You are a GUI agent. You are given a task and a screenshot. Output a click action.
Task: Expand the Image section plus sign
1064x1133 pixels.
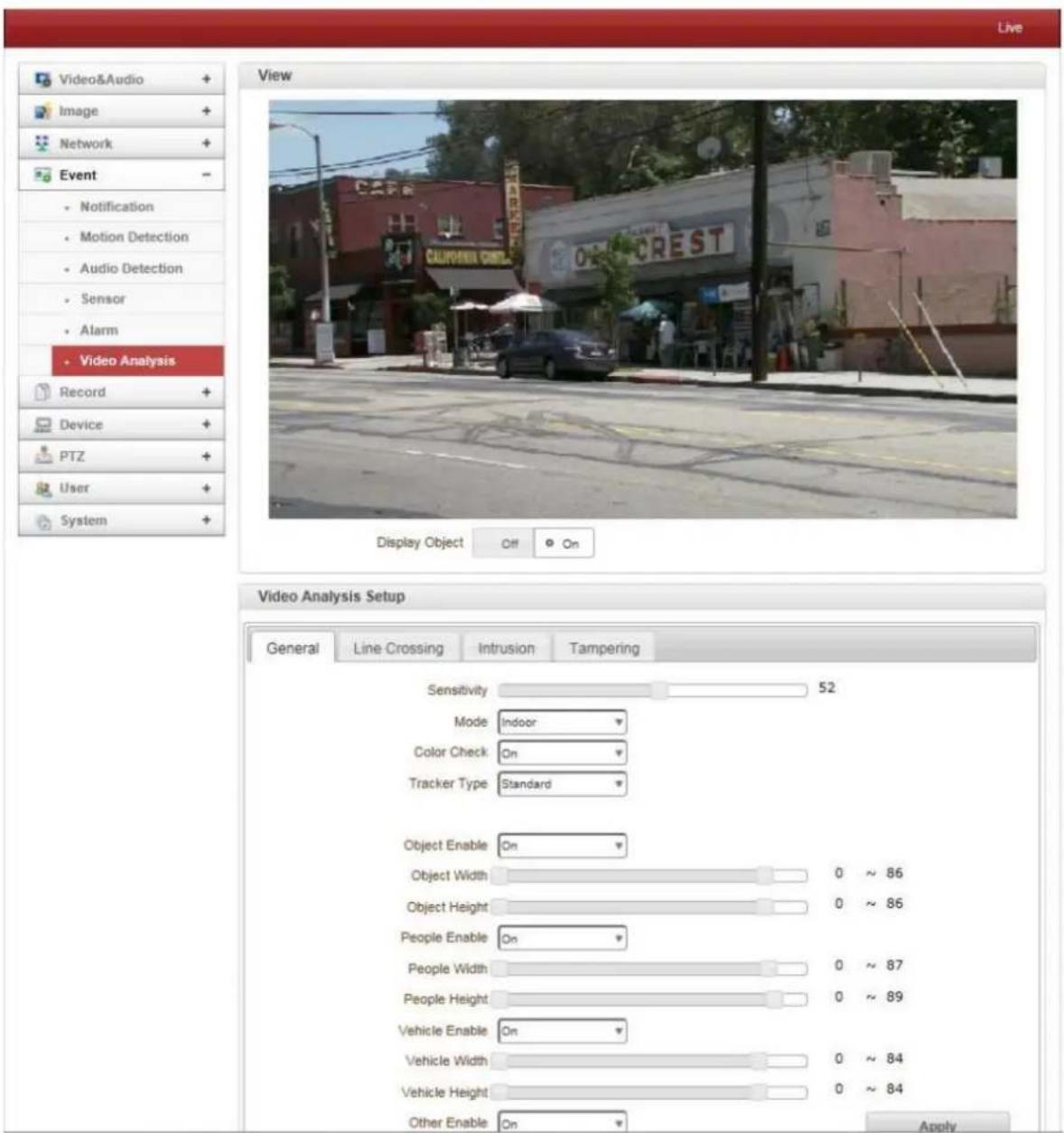click(207, 111)
